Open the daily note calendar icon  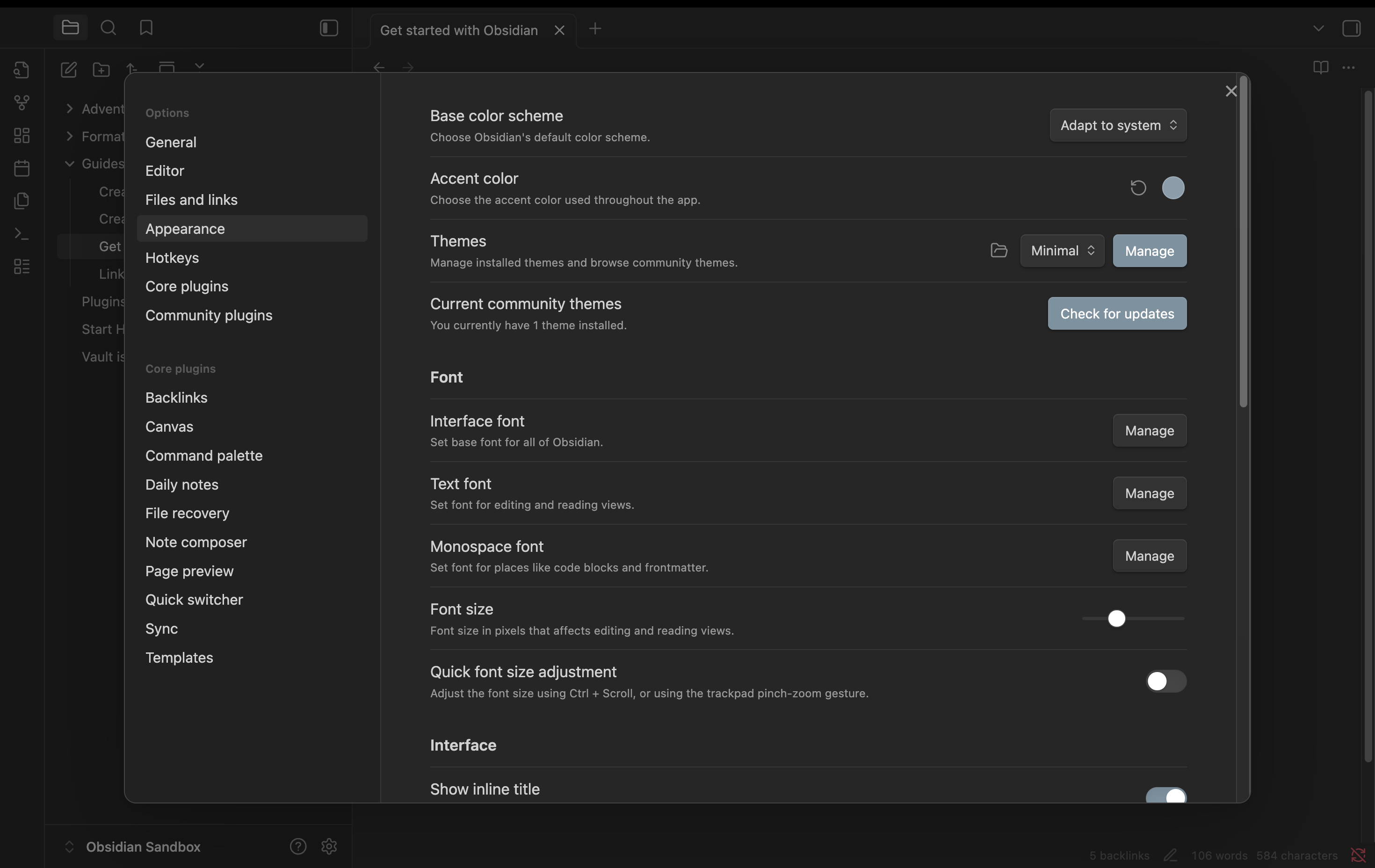pyautogui.click(x=22, y=168)
